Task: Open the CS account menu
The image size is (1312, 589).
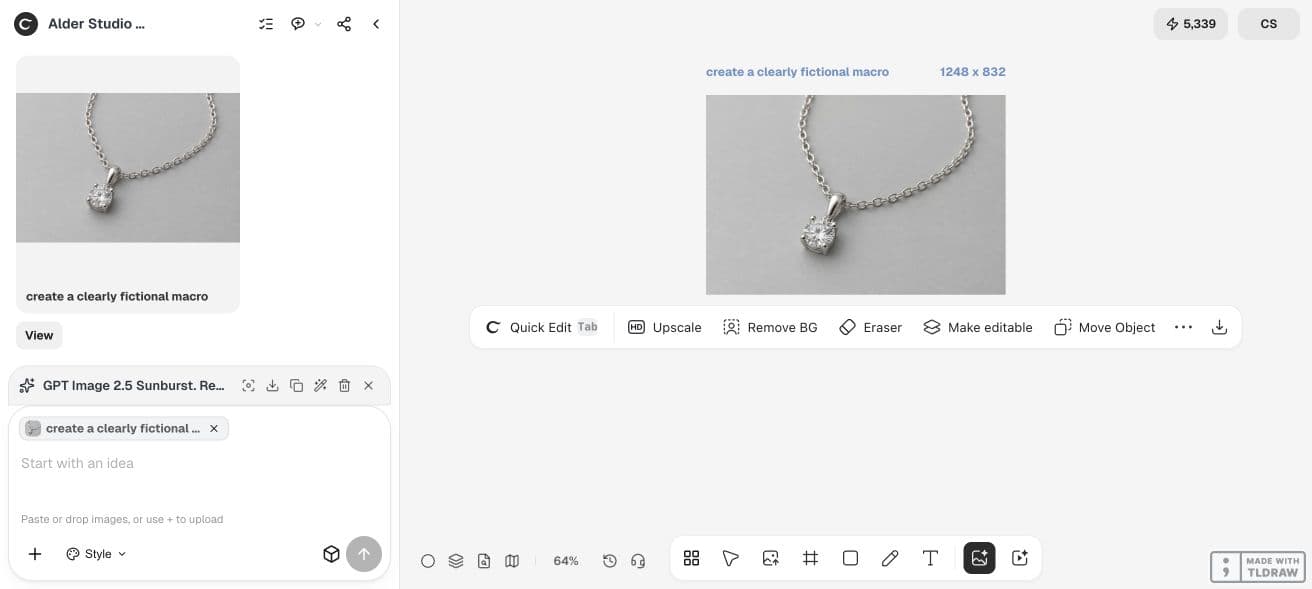Action: 1269,24
